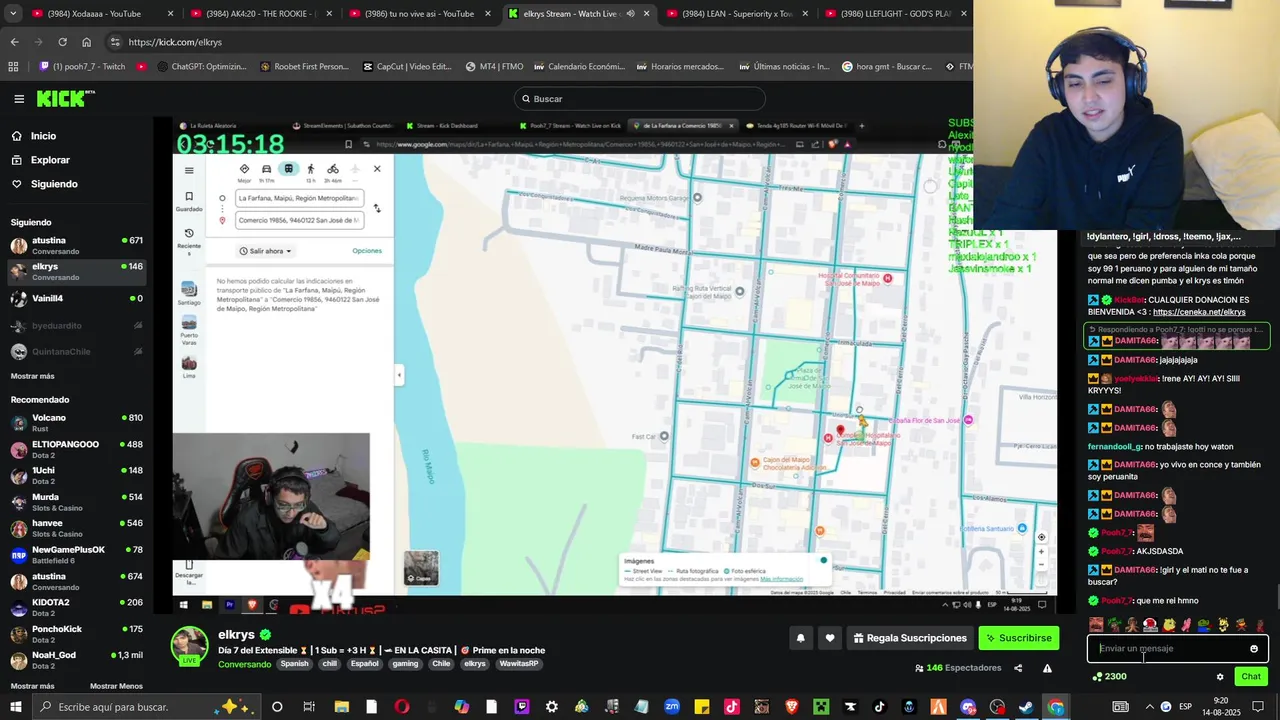Click the Kick logo

click(x=65, y=98)
